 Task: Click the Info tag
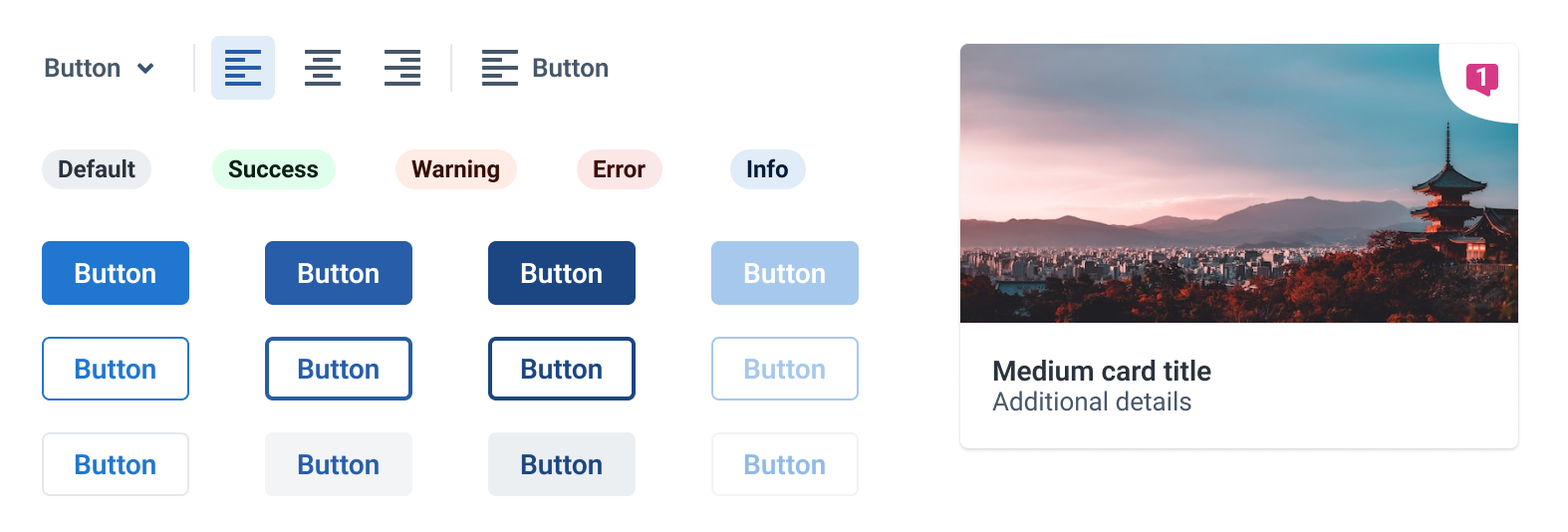click(767, 169)
